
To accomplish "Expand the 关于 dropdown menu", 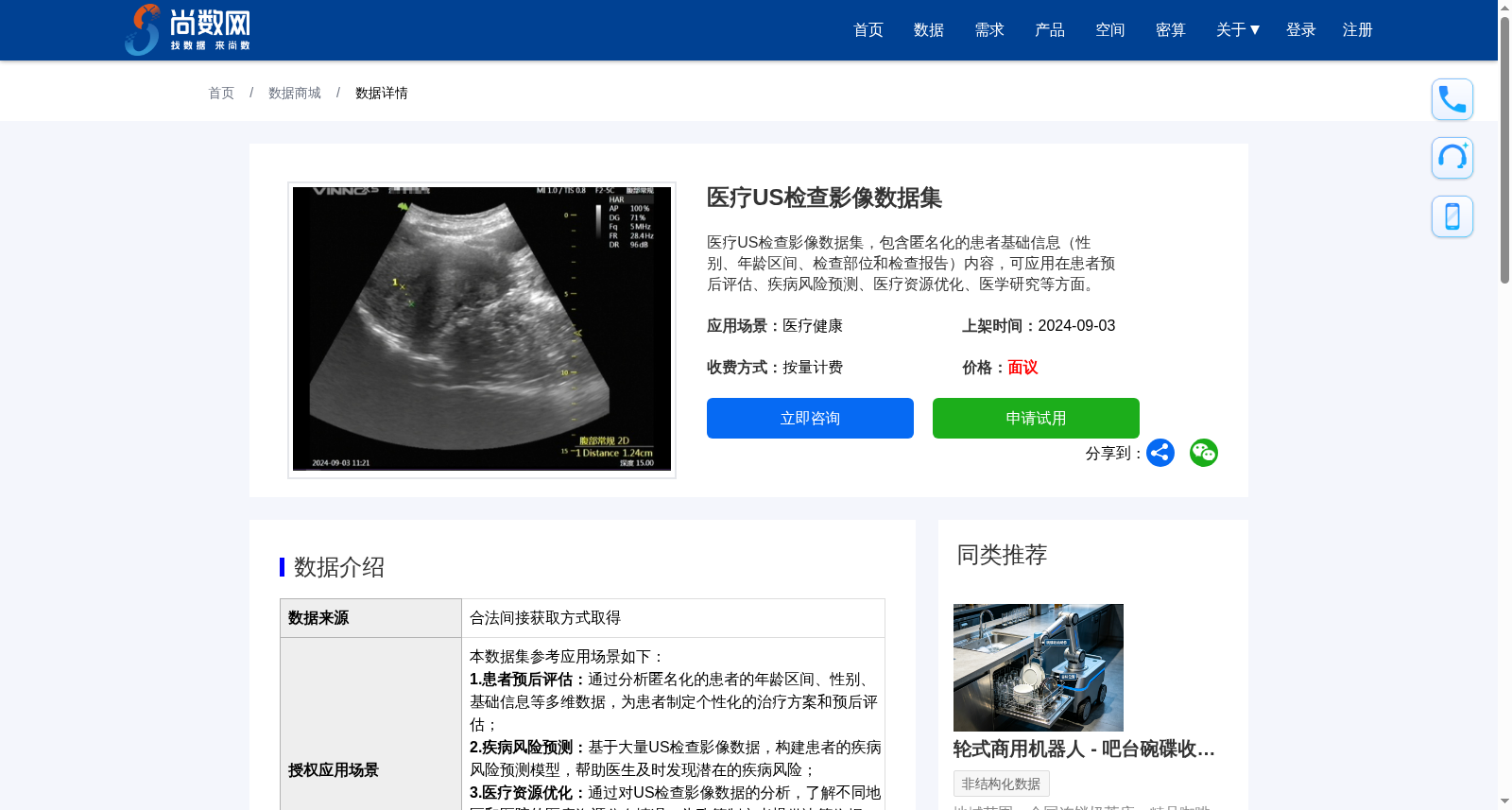I will (x=1238, y=30).
